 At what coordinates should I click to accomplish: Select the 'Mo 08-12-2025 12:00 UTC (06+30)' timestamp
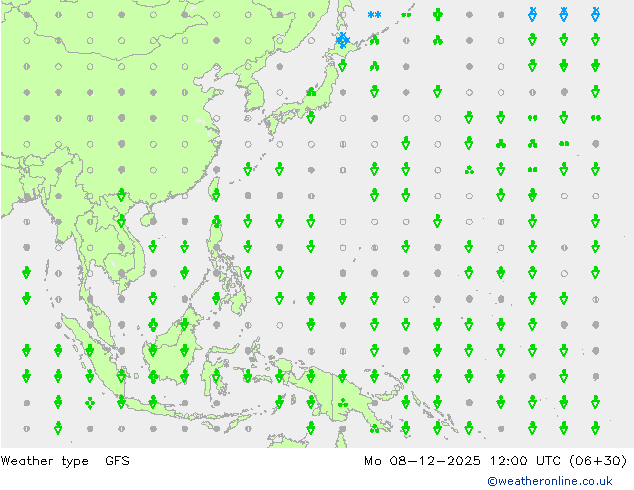coord(495,460)
